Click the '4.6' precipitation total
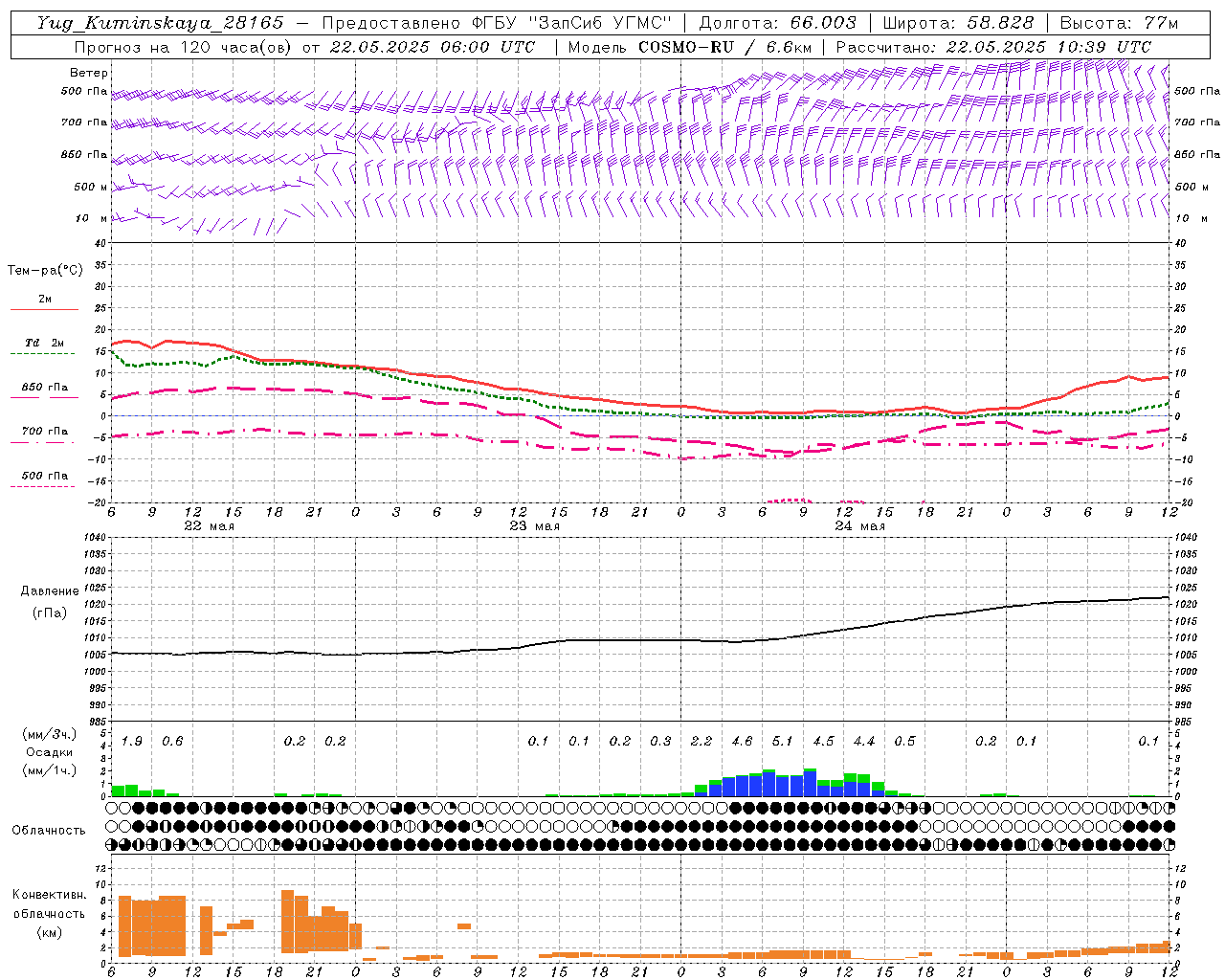This screenshot has width=1225, height=980. pos(742,741)
